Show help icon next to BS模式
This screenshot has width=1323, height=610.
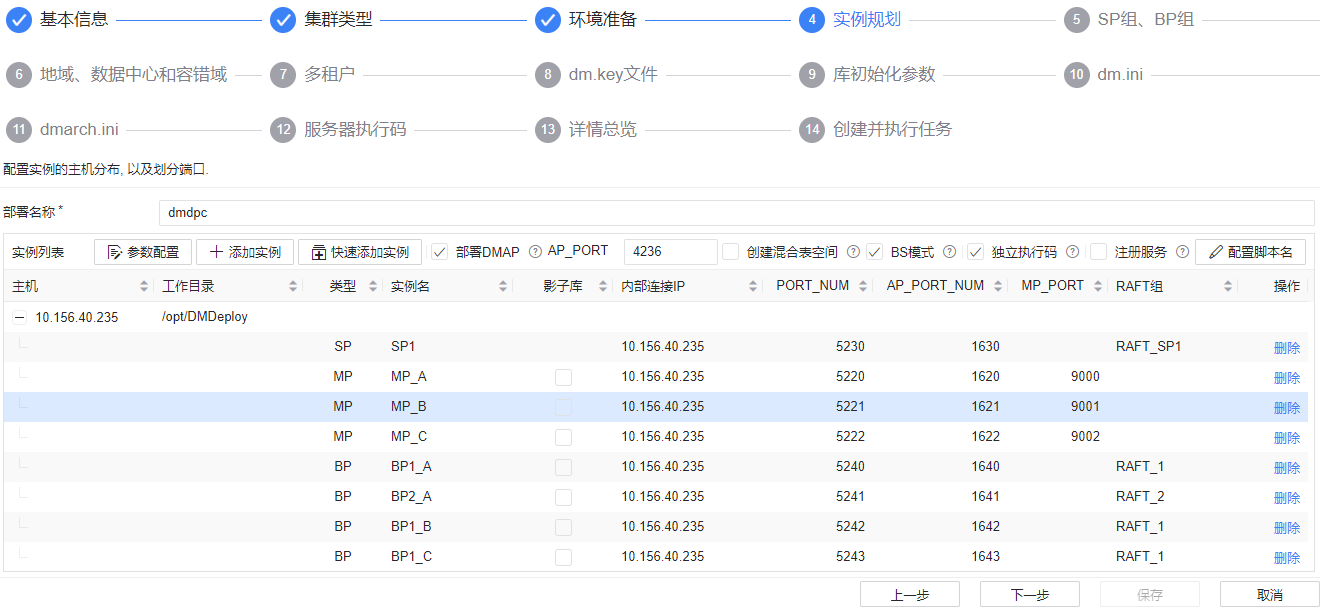pos(950,252)
